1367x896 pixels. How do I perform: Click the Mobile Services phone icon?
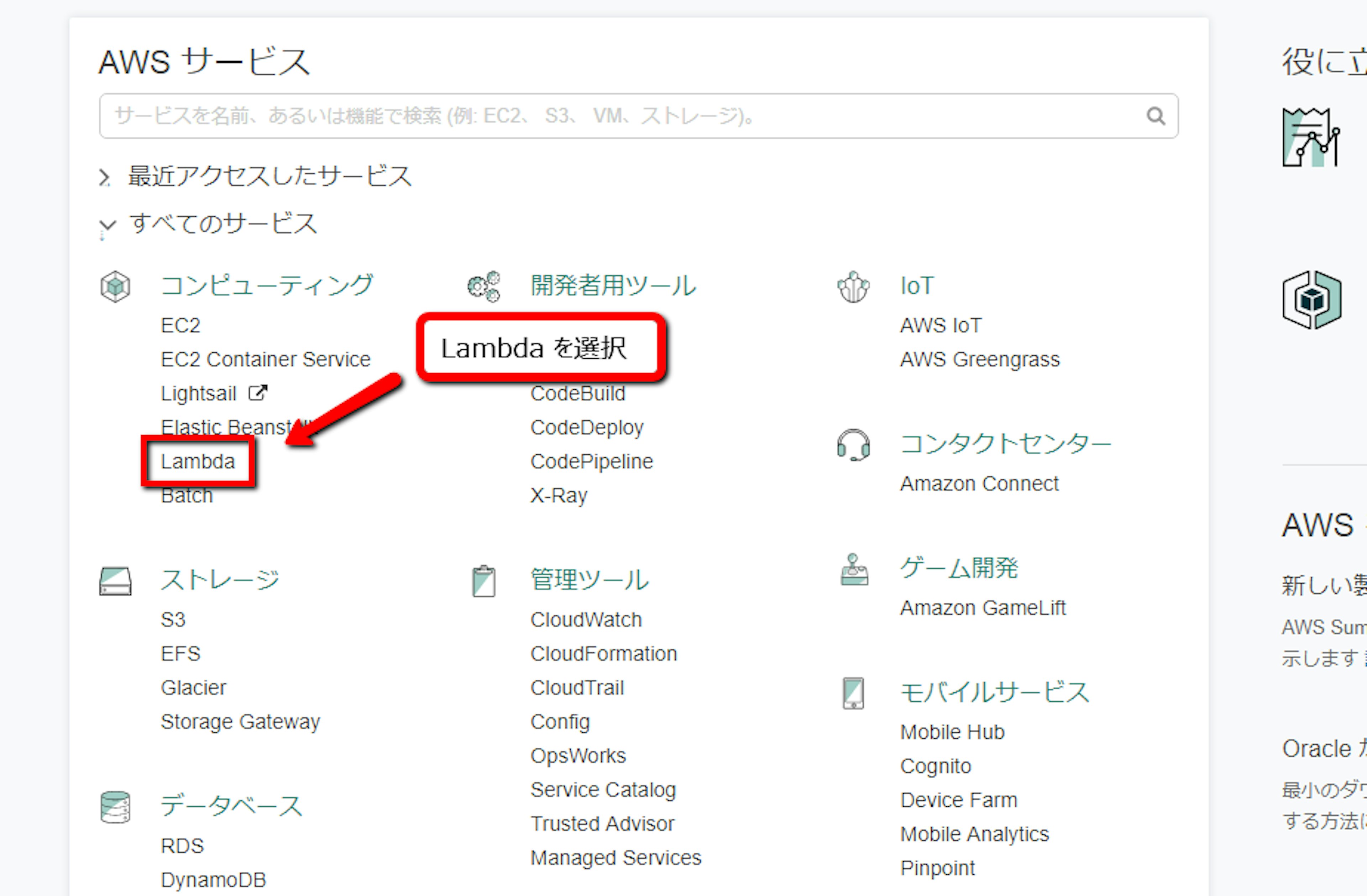point(853,694)
